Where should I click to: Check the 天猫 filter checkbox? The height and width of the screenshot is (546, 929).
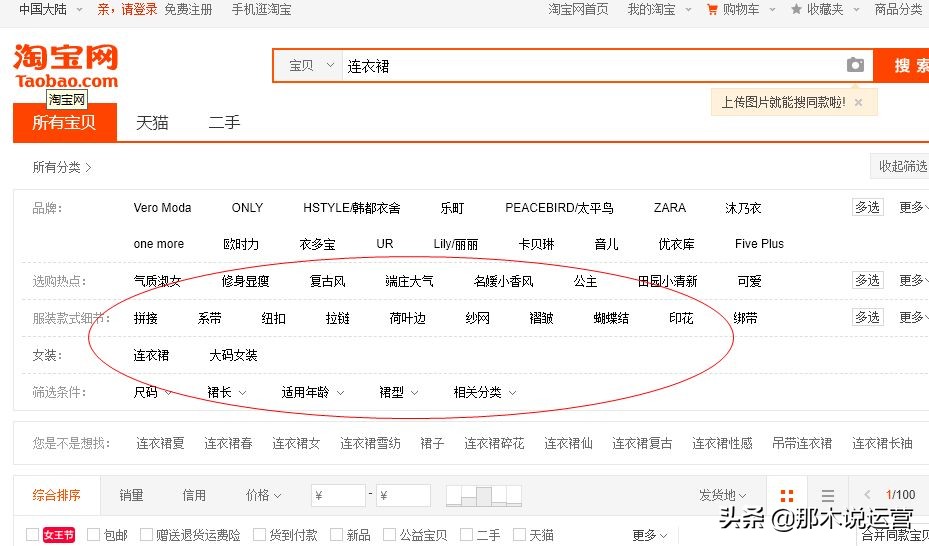pos(519,535)
